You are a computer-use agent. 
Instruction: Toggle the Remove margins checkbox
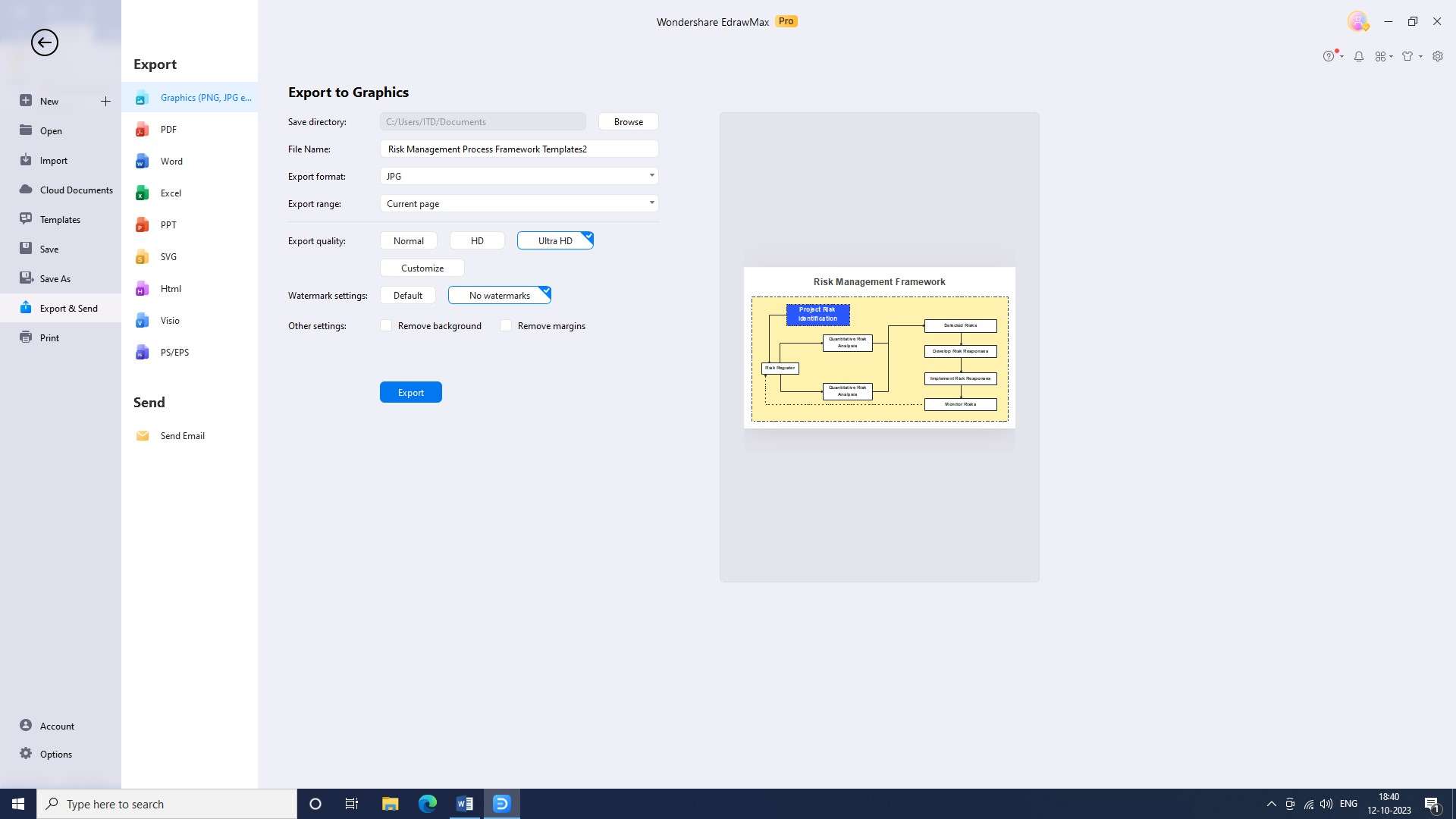coord(506,325)
